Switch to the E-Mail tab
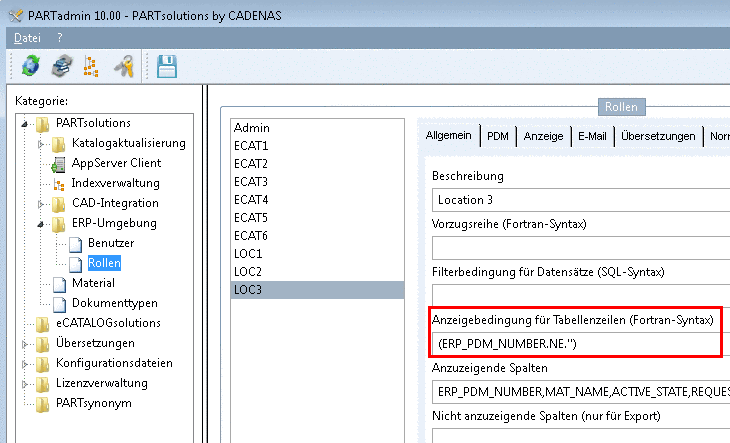The width and height of the screenshot is (730, 443). [x=592, y=136]
